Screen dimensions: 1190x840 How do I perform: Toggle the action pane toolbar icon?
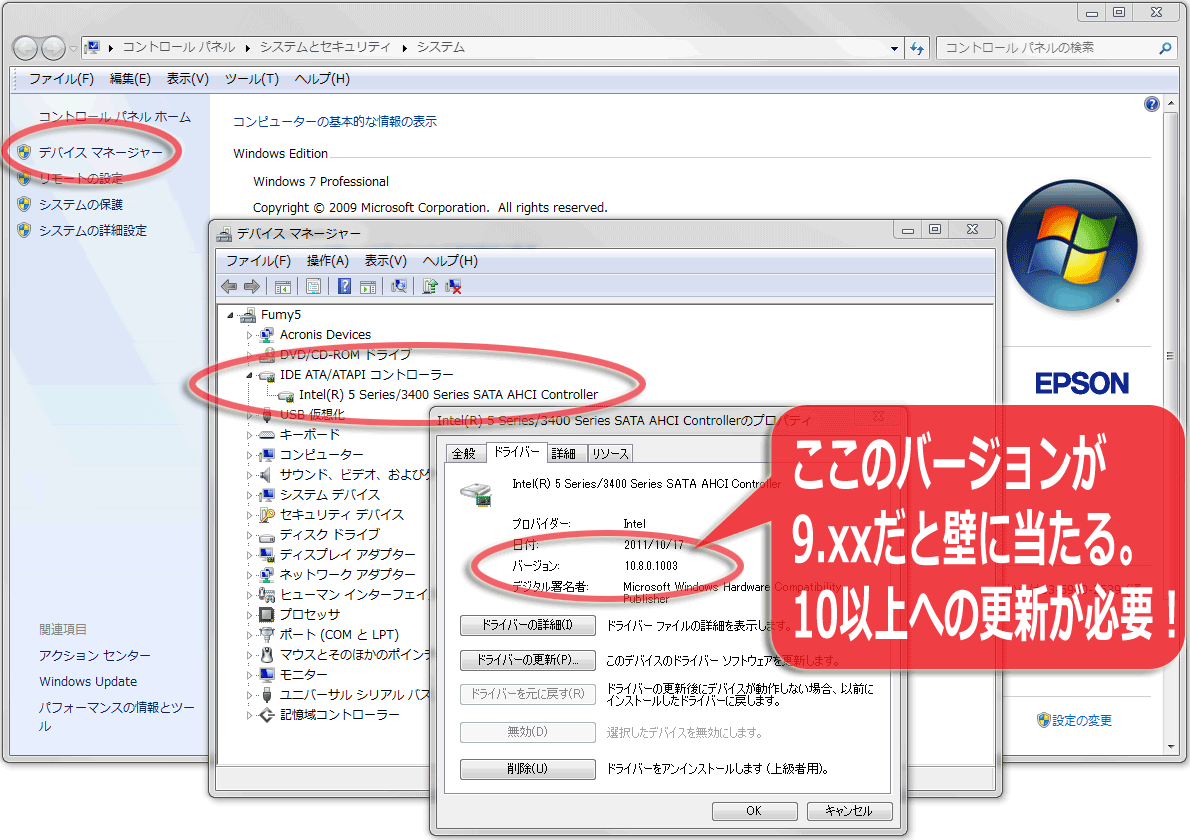368,286
